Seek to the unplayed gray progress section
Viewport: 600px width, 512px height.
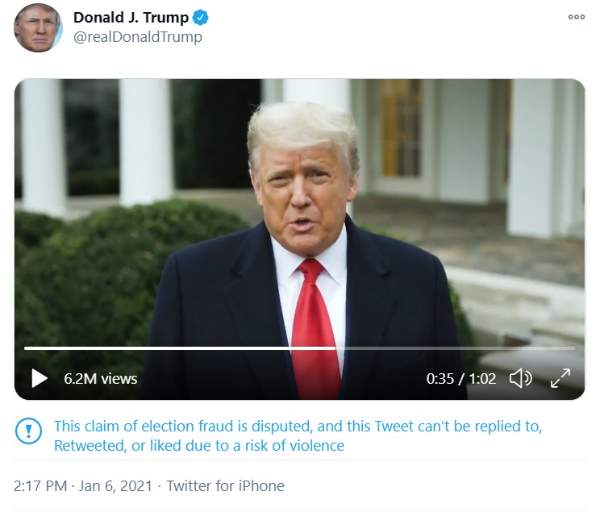[x=455, y=348]
